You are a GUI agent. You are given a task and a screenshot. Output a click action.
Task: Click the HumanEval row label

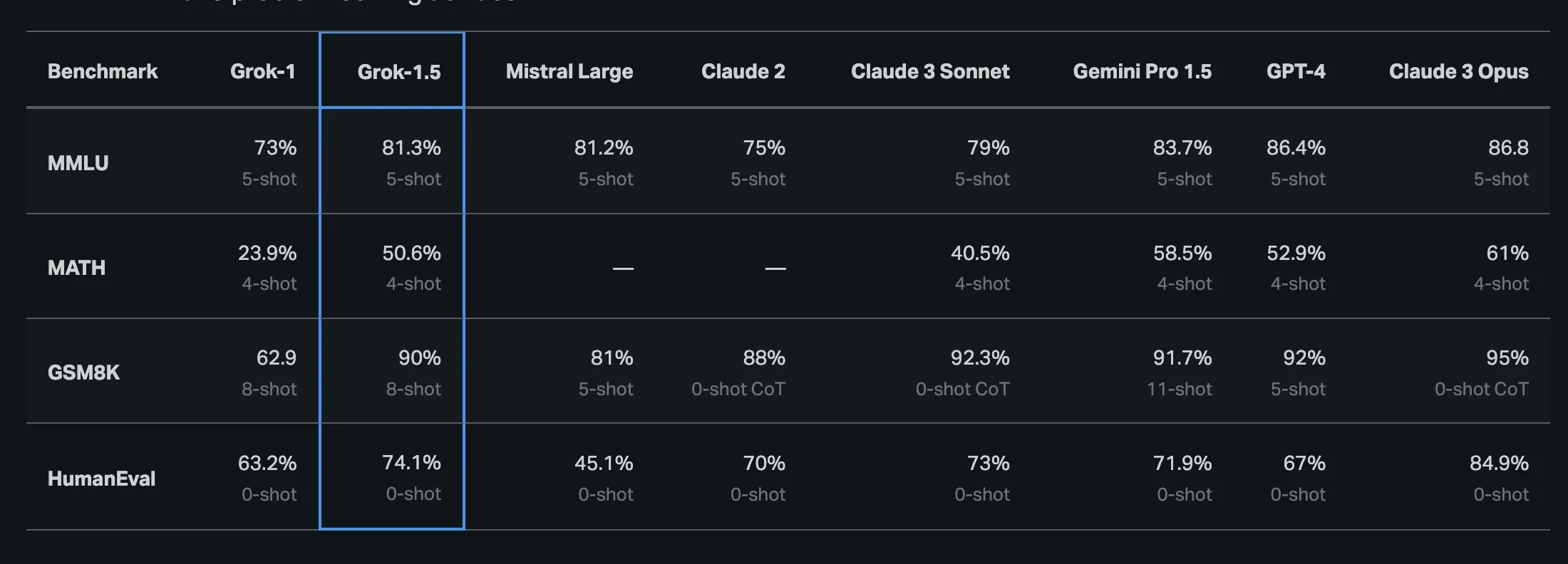[x=101, y=479]
